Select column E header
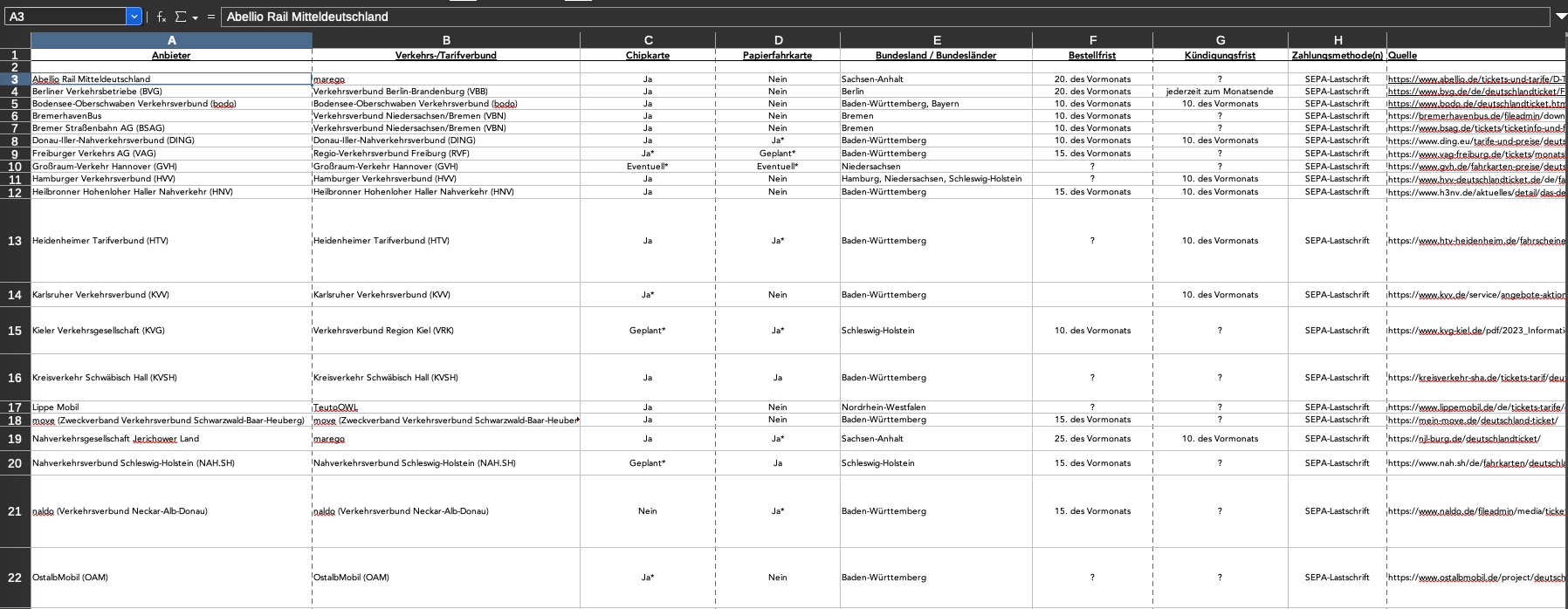Image resolution: width=1568 pixels, height=609 pixels. tap(936, 40)
